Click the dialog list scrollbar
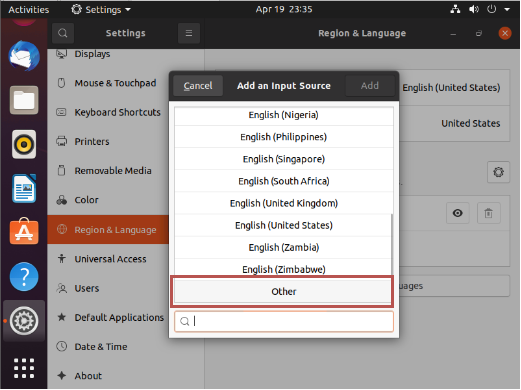The width and height of the screenshot is (521, 390). point(392,244)
